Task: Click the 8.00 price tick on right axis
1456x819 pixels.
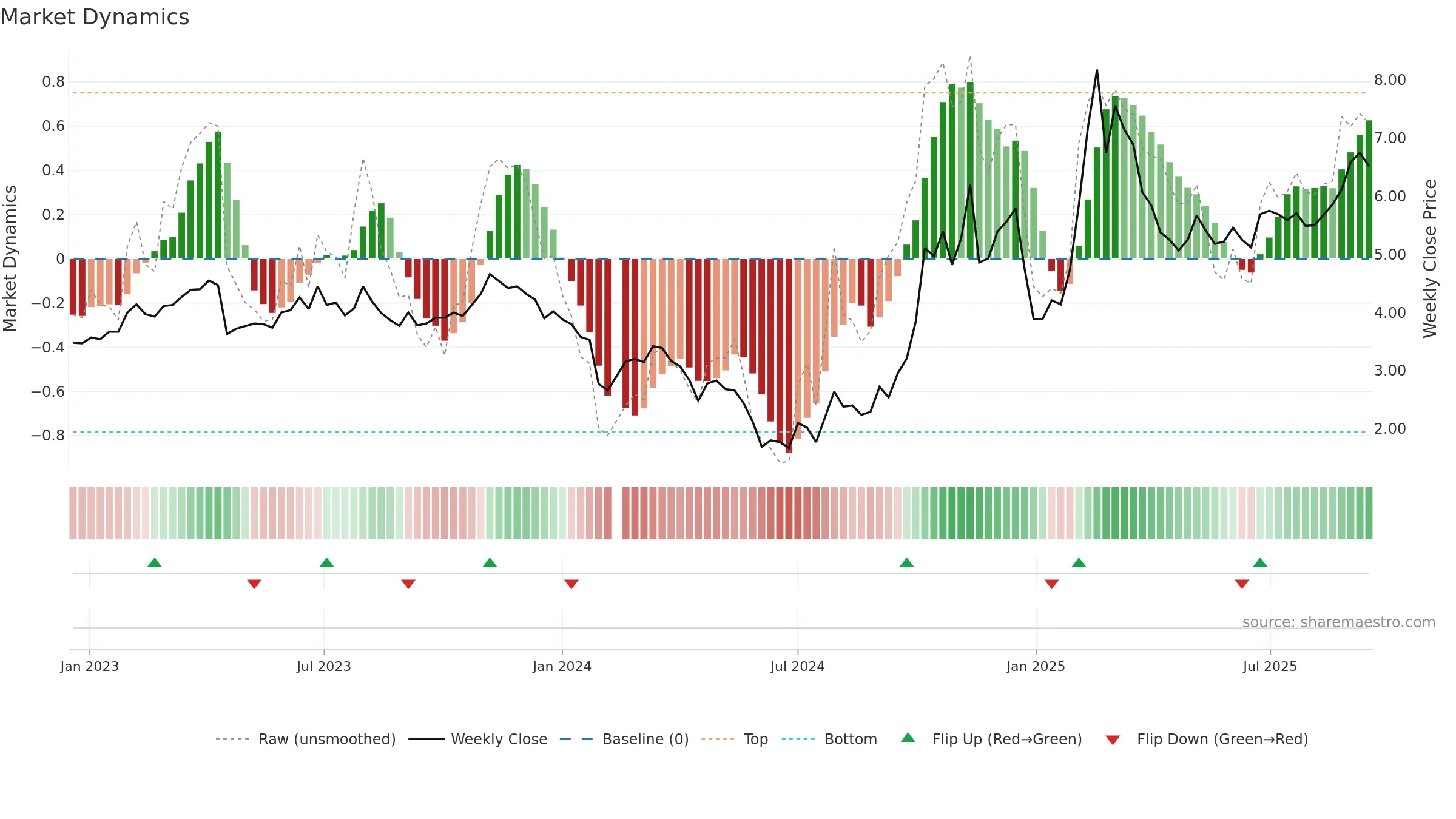Action: (1390, 80)
